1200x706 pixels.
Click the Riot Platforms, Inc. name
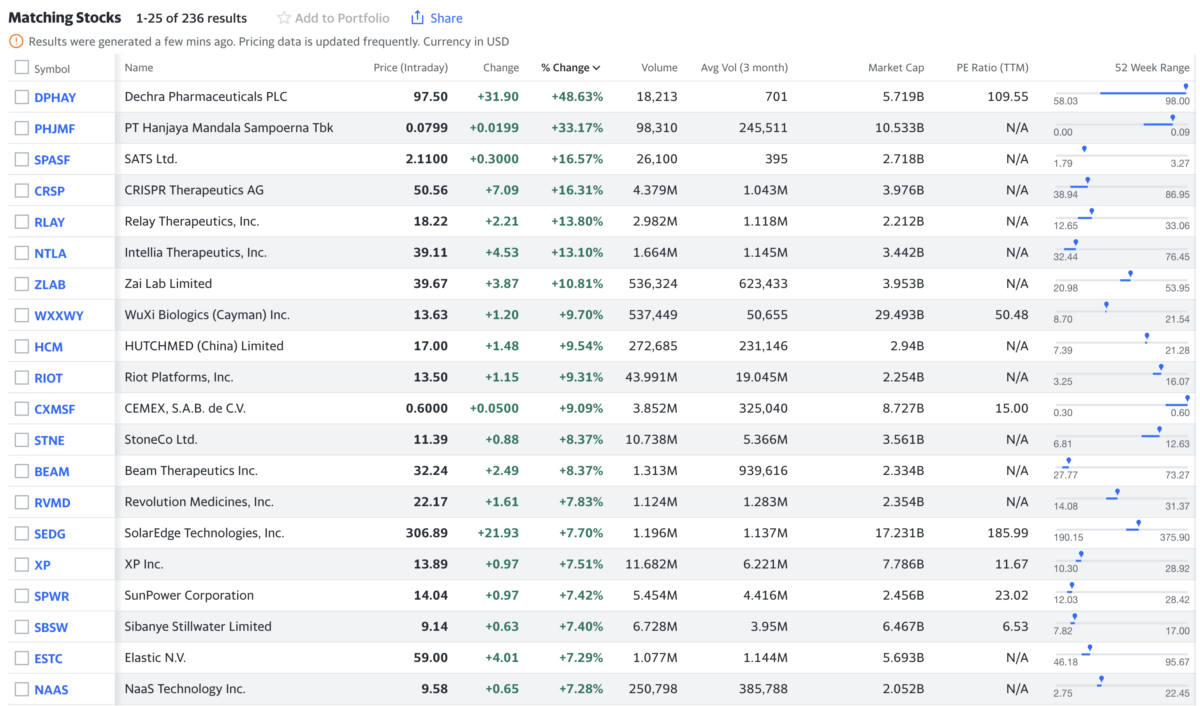point(179,377)
